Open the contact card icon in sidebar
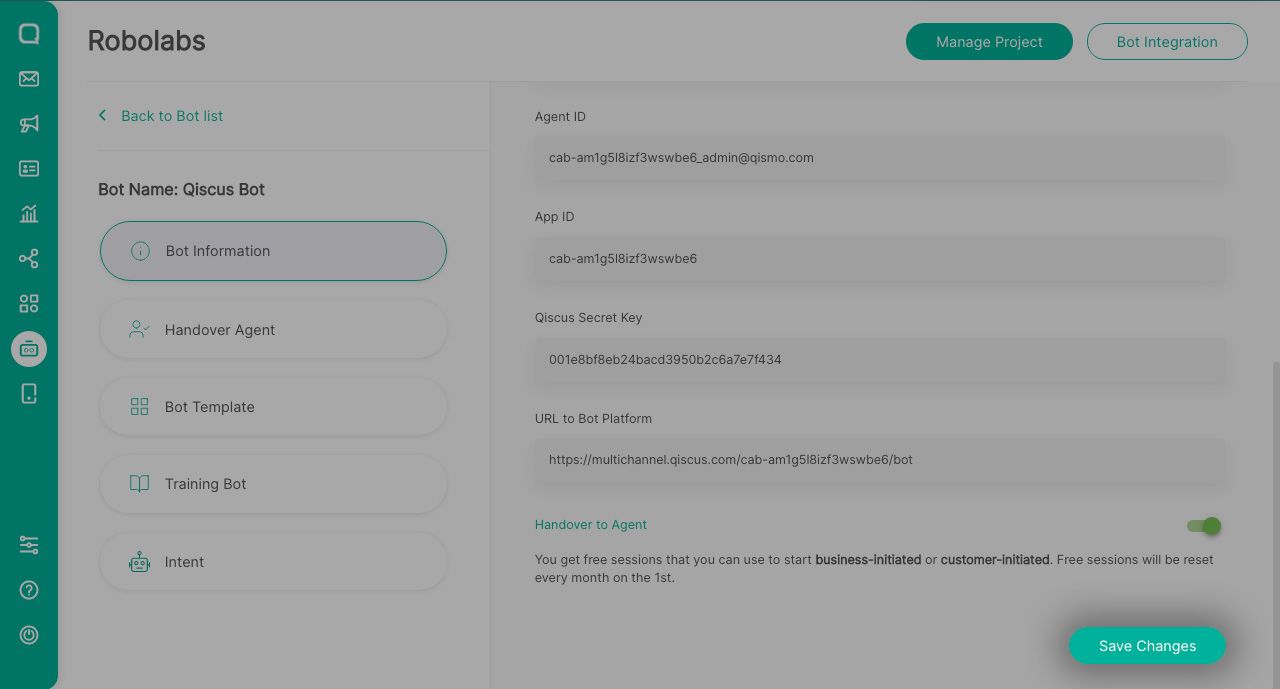Screen dimensions: 1280x689 29,169
